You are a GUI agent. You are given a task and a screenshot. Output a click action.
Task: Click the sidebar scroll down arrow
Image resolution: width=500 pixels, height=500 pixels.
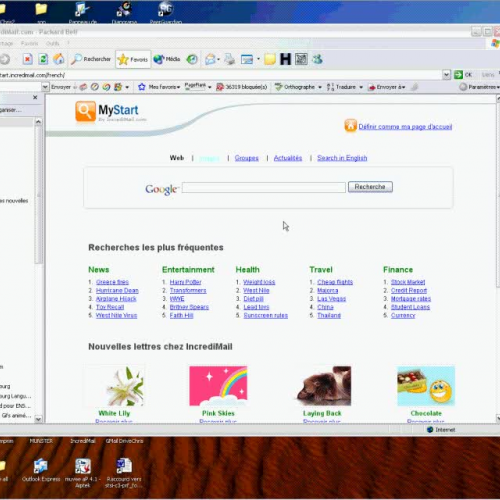(38, 419)
